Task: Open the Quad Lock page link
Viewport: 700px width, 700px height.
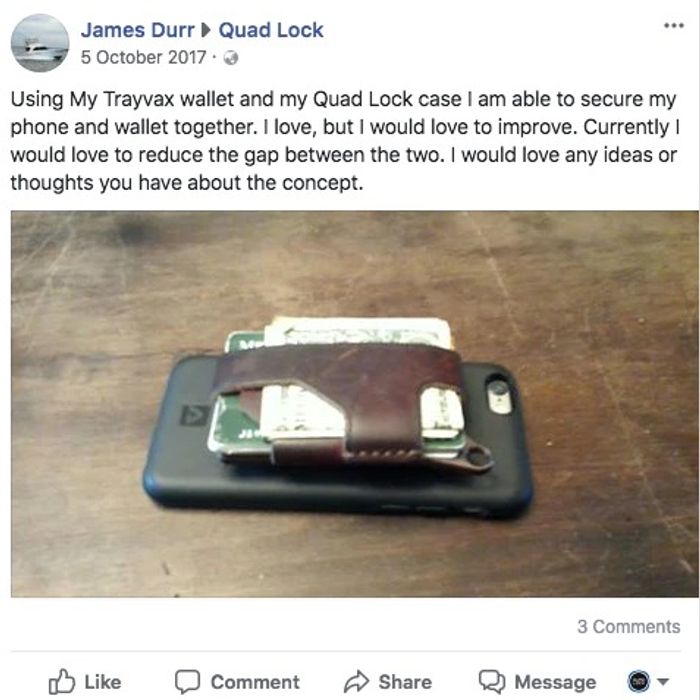Action: click(x=271, y=30)
